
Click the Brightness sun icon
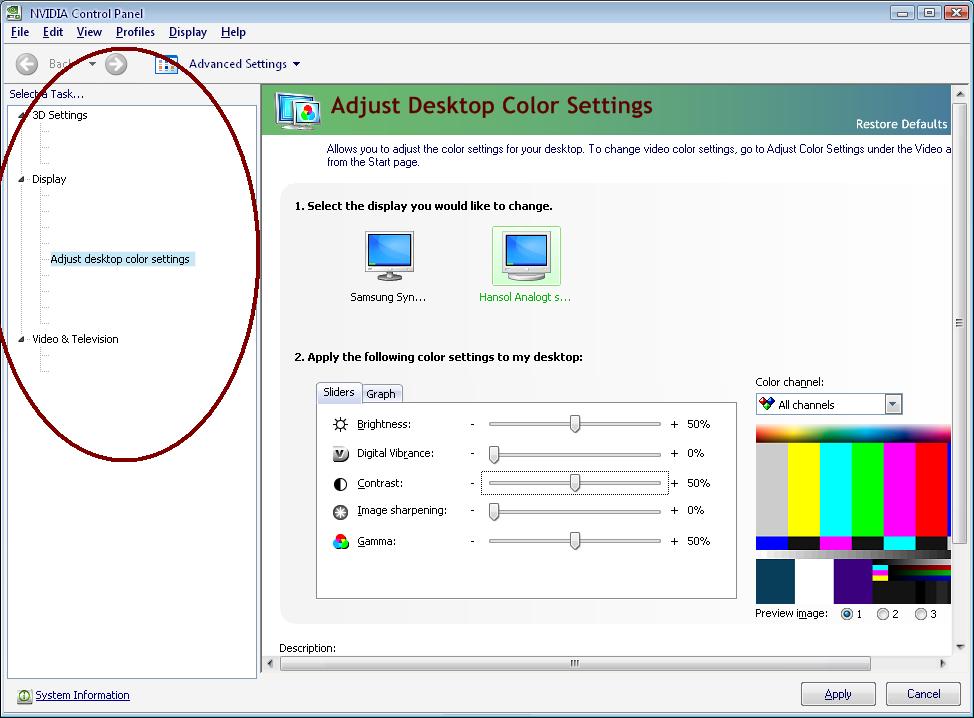point(340,424)
